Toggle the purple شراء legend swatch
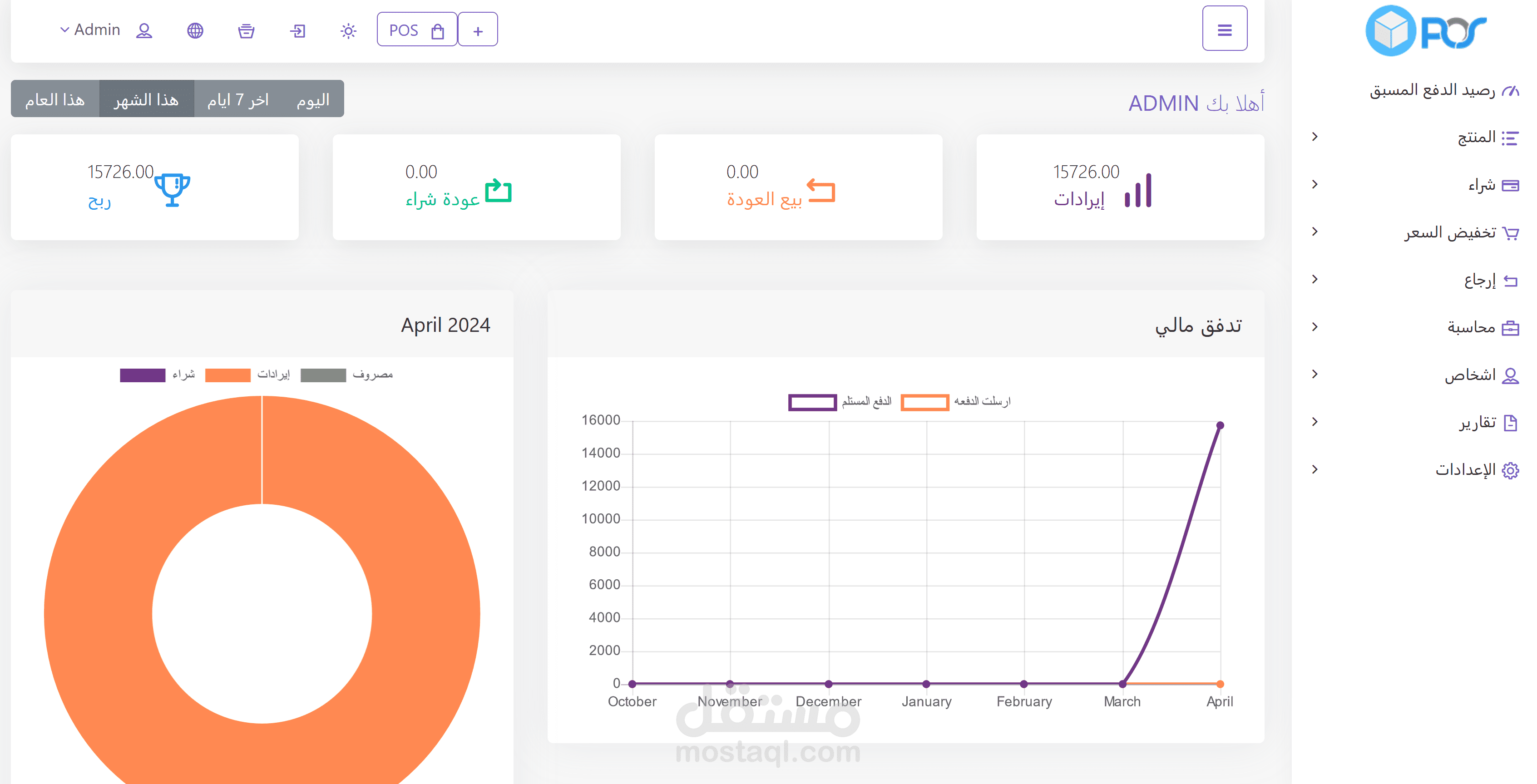This screenshot has height=784, width=1537. pyautogui.click(x=143, y=375)
